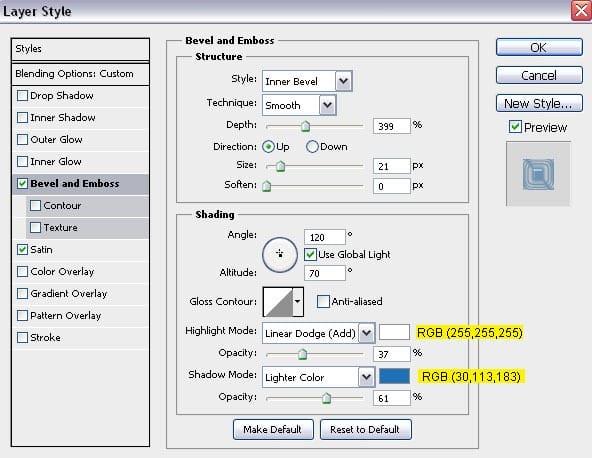Click the Make Default button
The height and width of the screenshot is (458, 592).
273,429
